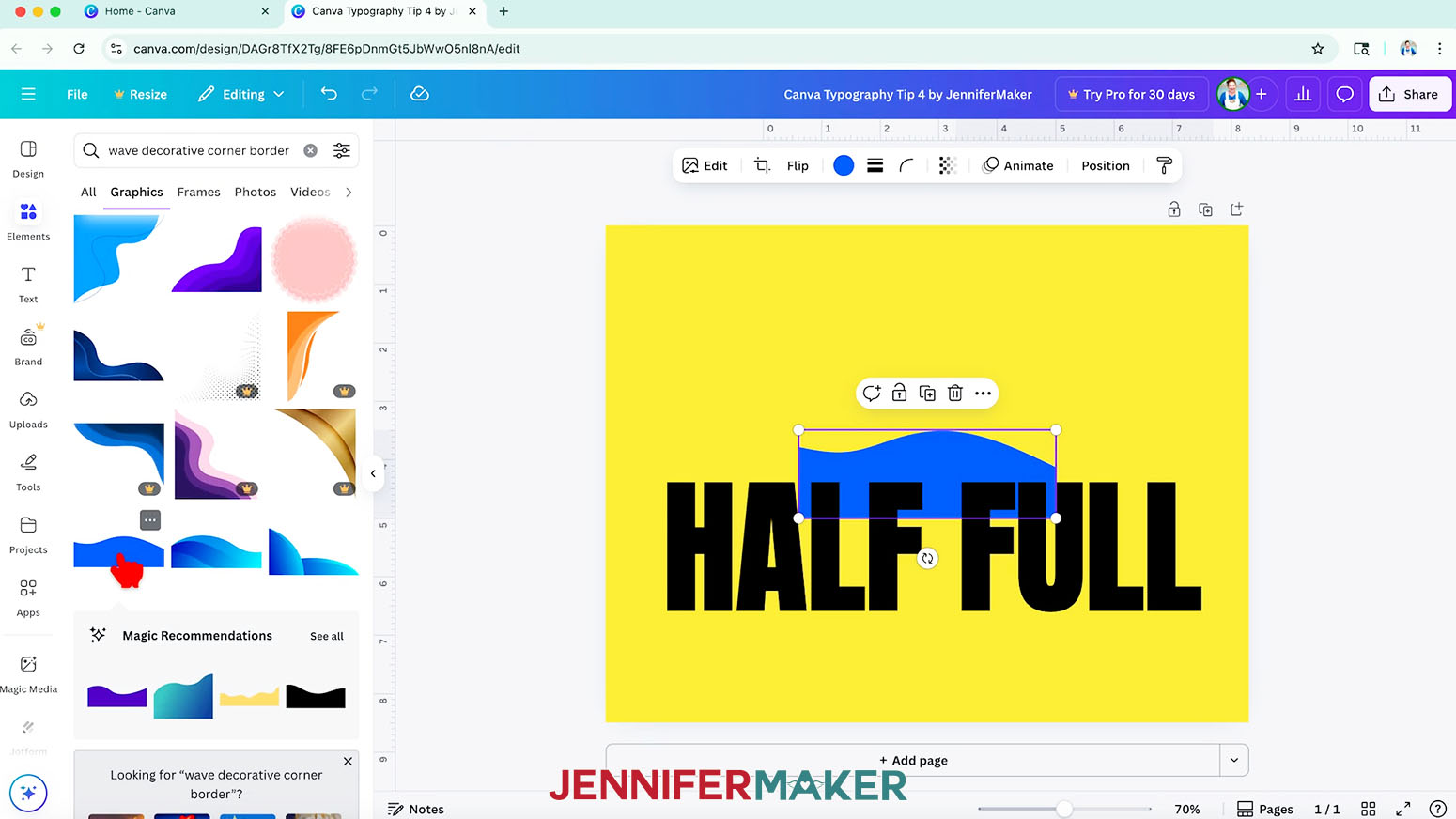This screenshot has width=1456, height=819.
Task: Lock the selected element from floating toolbar
Action: click(x=899, y=393)
